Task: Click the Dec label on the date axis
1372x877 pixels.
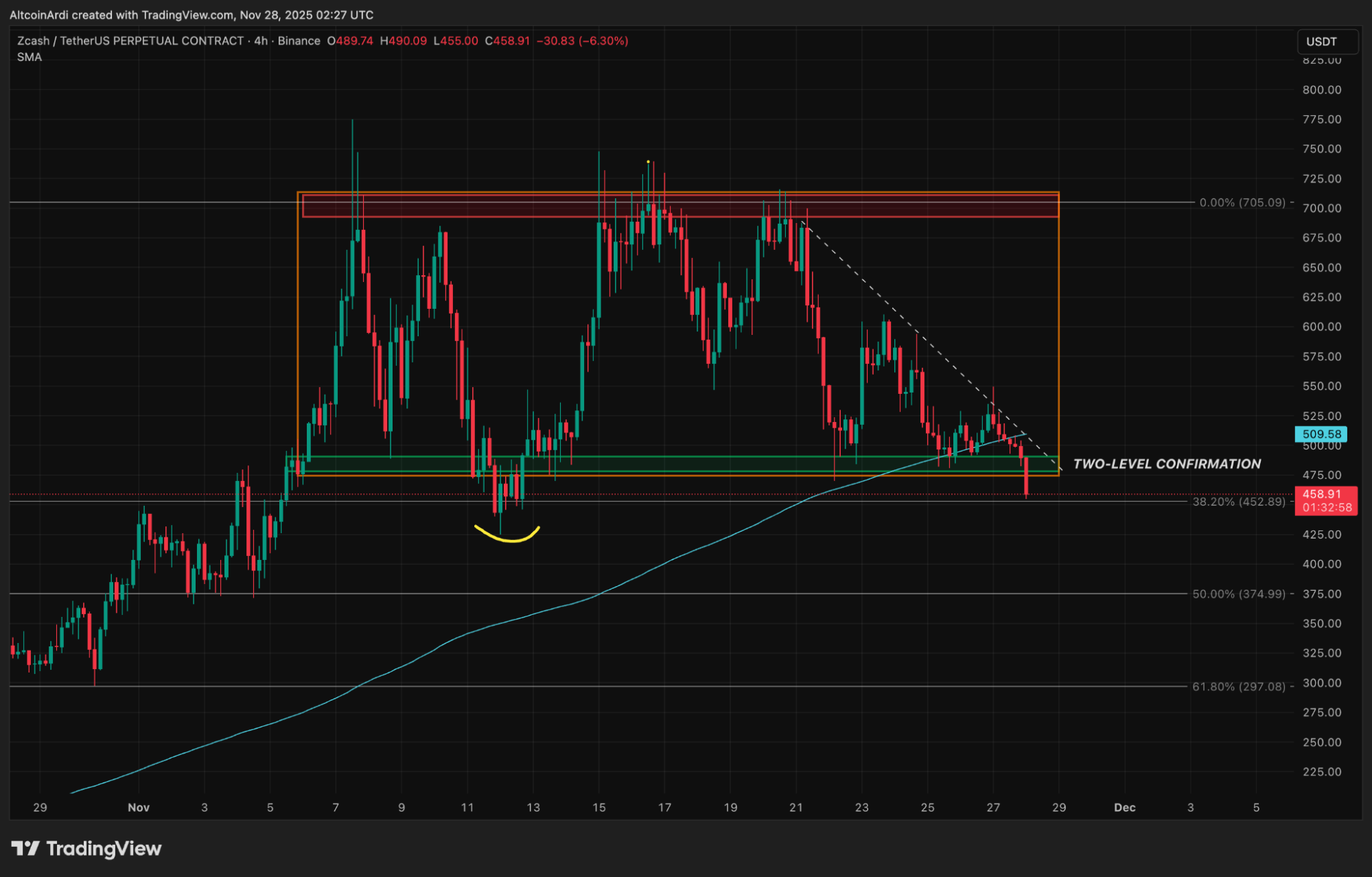Action: pos(1124,807)
